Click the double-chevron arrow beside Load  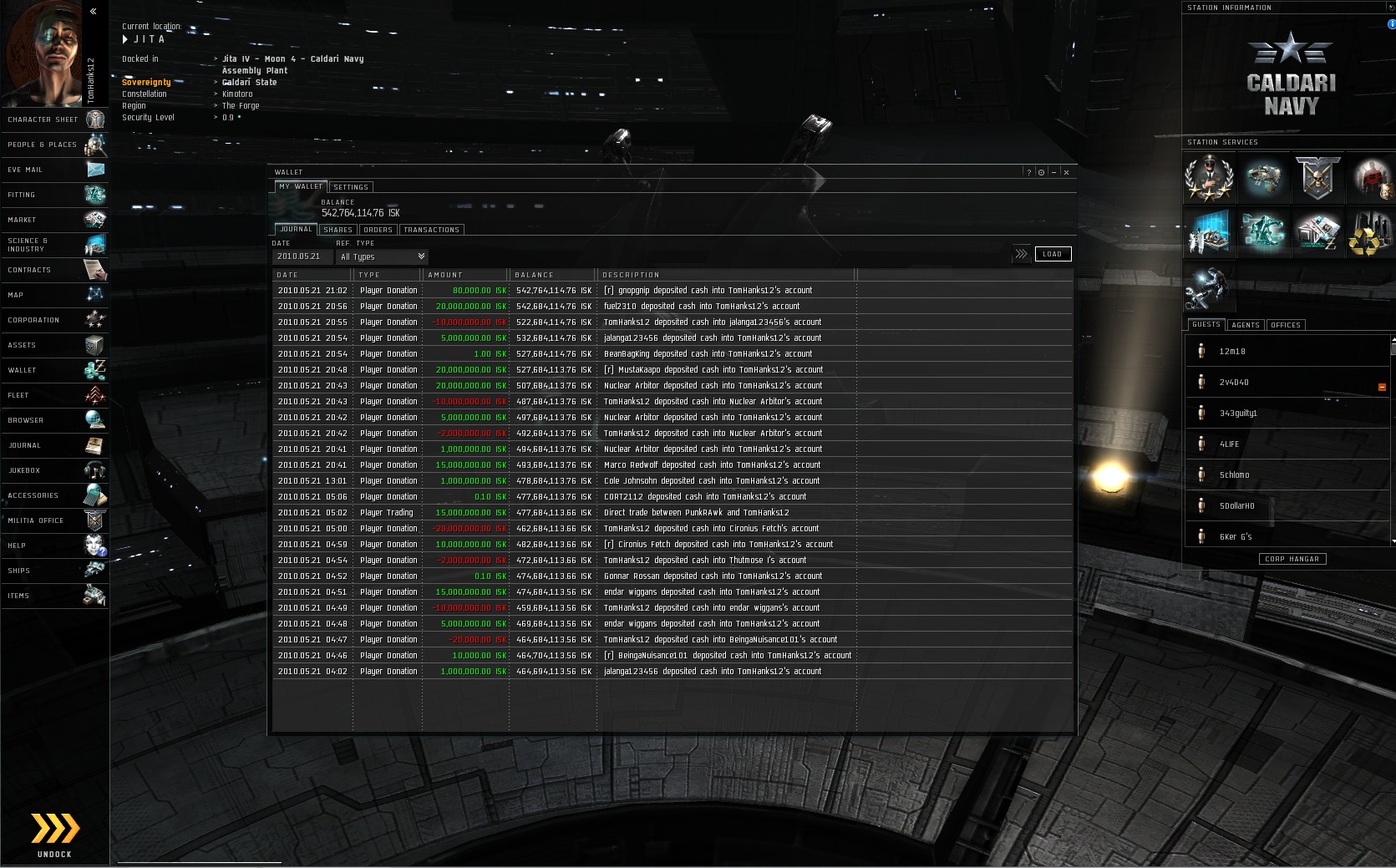(x=1021, y=254)
